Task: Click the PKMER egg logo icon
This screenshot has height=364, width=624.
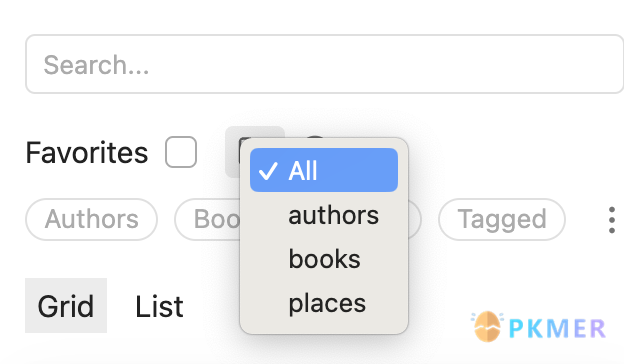Action: pos(487,327)
